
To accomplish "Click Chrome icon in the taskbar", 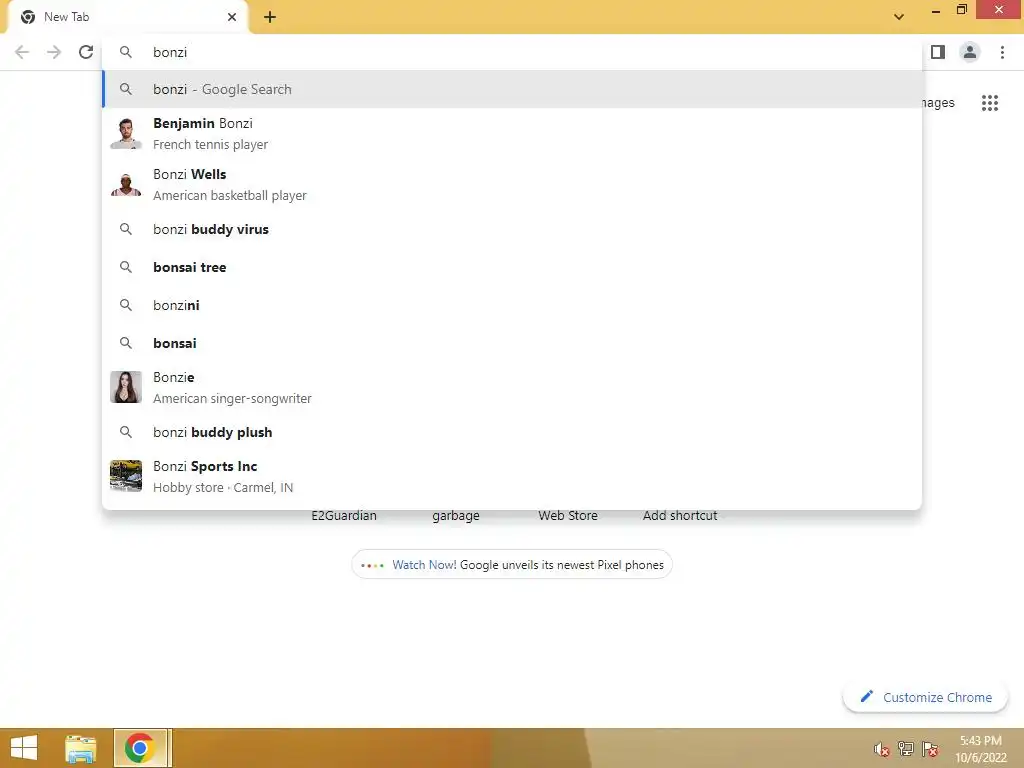I will [x=139, y=748].
